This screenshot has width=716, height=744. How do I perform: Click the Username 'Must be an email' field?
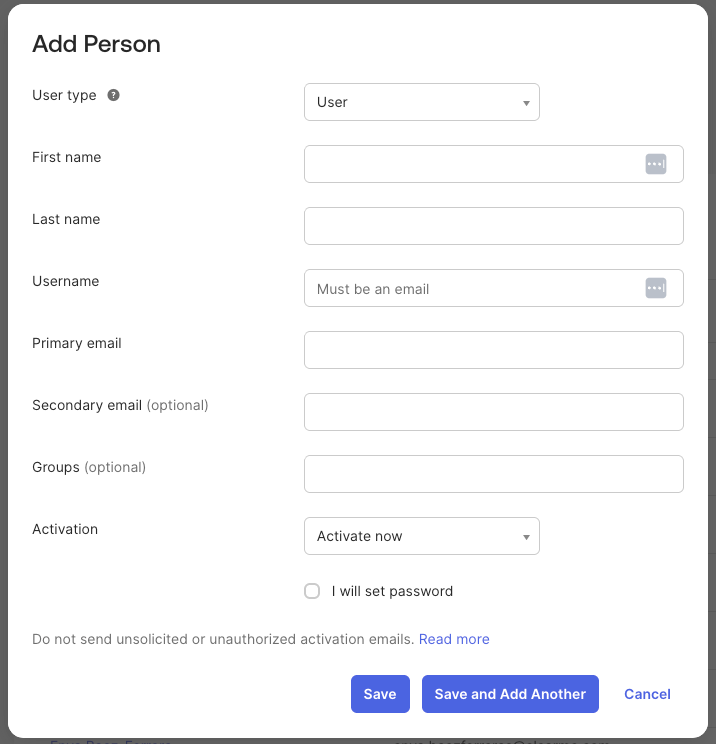pyautogui.click(x=494, y=288)
